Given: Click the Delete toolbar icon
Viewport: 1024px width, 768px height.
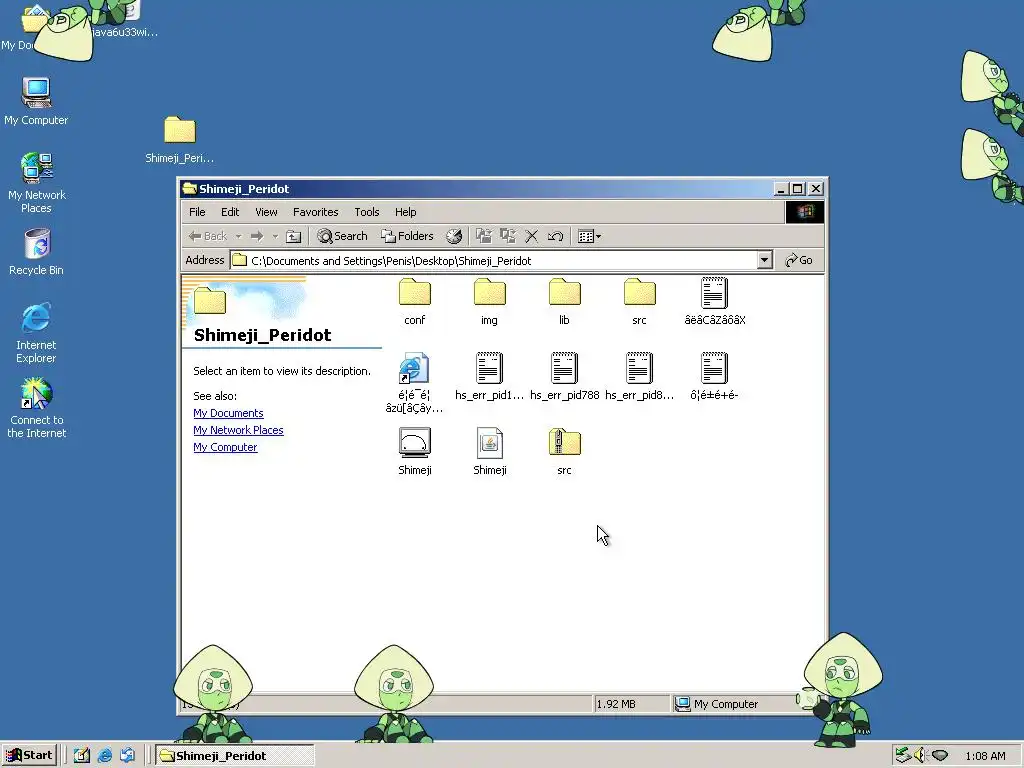Looking at the screenshot, I should click(532, 236).
